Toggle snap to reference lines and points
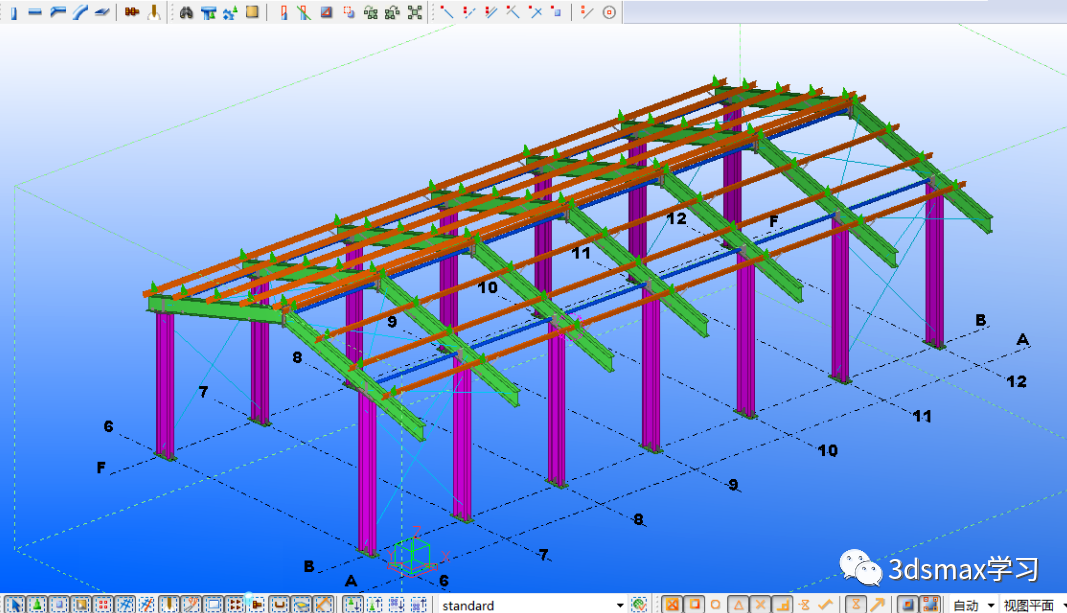 click(x=908, y=605)
